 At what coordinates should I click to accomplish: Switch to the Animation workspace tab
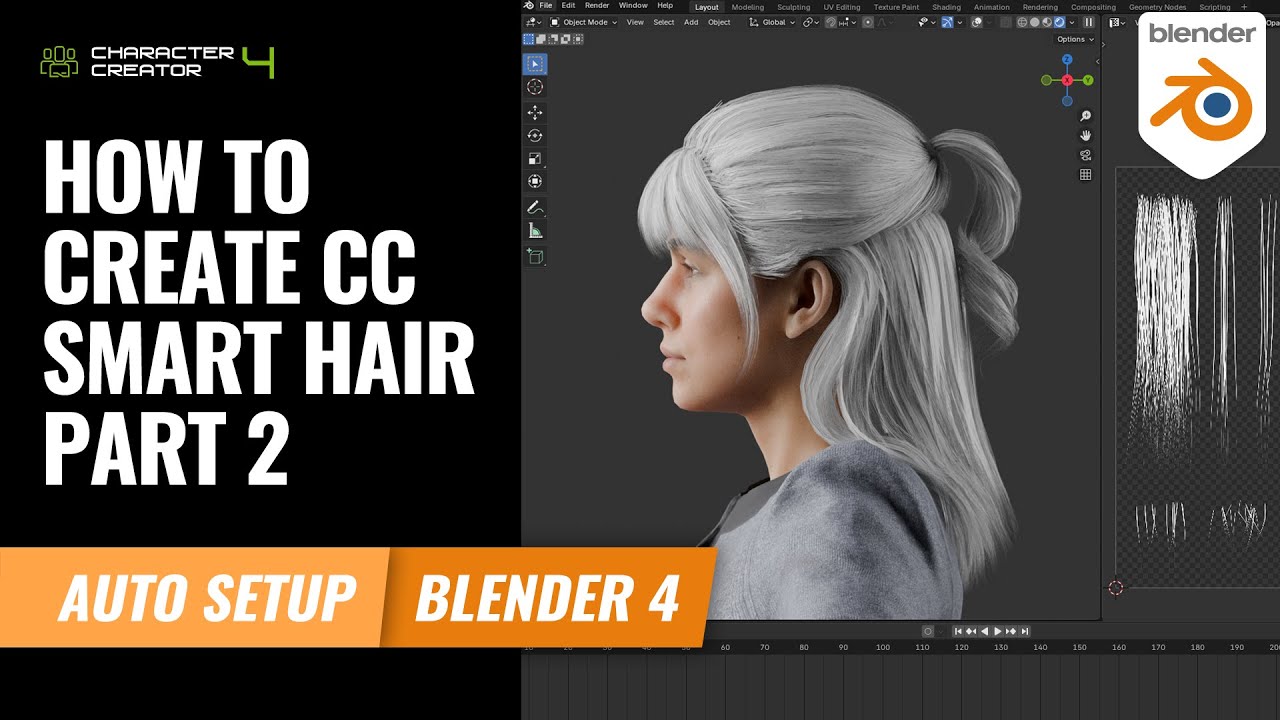click(992, 7)
